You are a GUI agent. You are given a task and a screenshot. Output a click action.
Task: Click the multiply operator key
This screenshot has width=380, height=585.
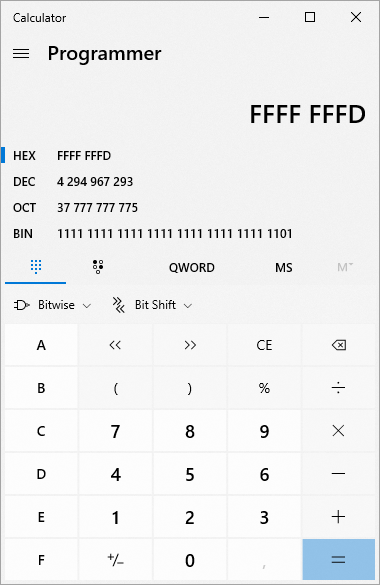click(x=339, y=431)
